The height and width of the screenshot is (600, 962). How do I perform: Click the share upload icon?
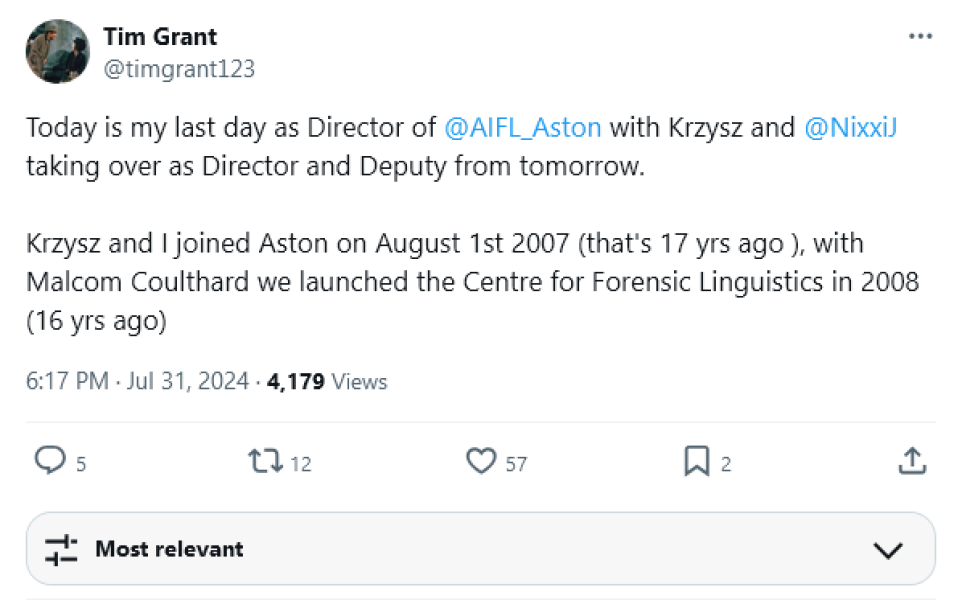(x=910, y=461)
